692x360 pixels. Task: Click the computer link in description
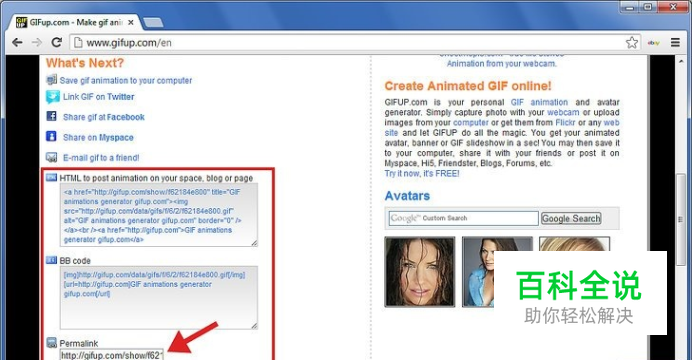click(470, 123)
